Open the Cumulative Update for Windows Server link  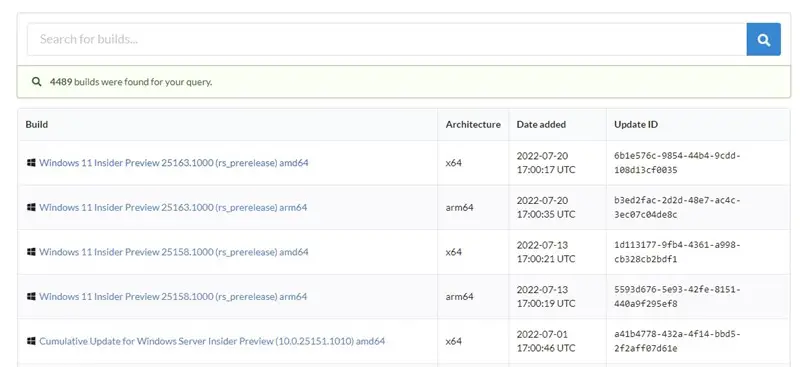point(212,341)
